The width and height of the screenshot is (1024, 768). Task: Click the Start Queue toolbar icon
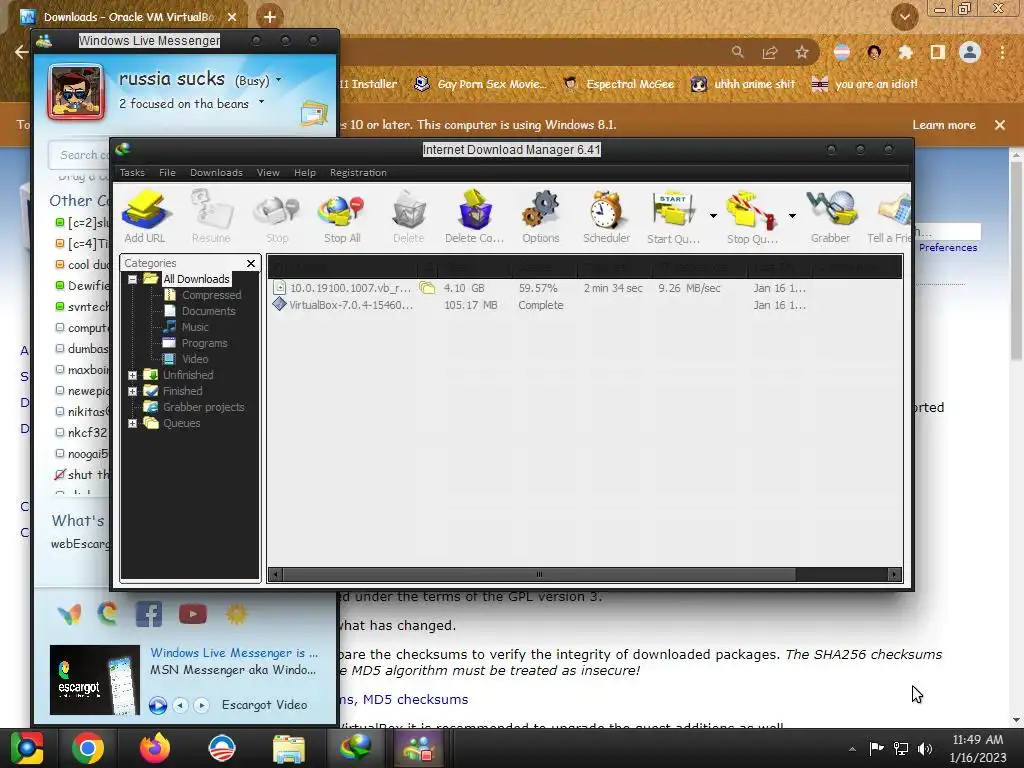pyautogui.click(x=673, y=216)
